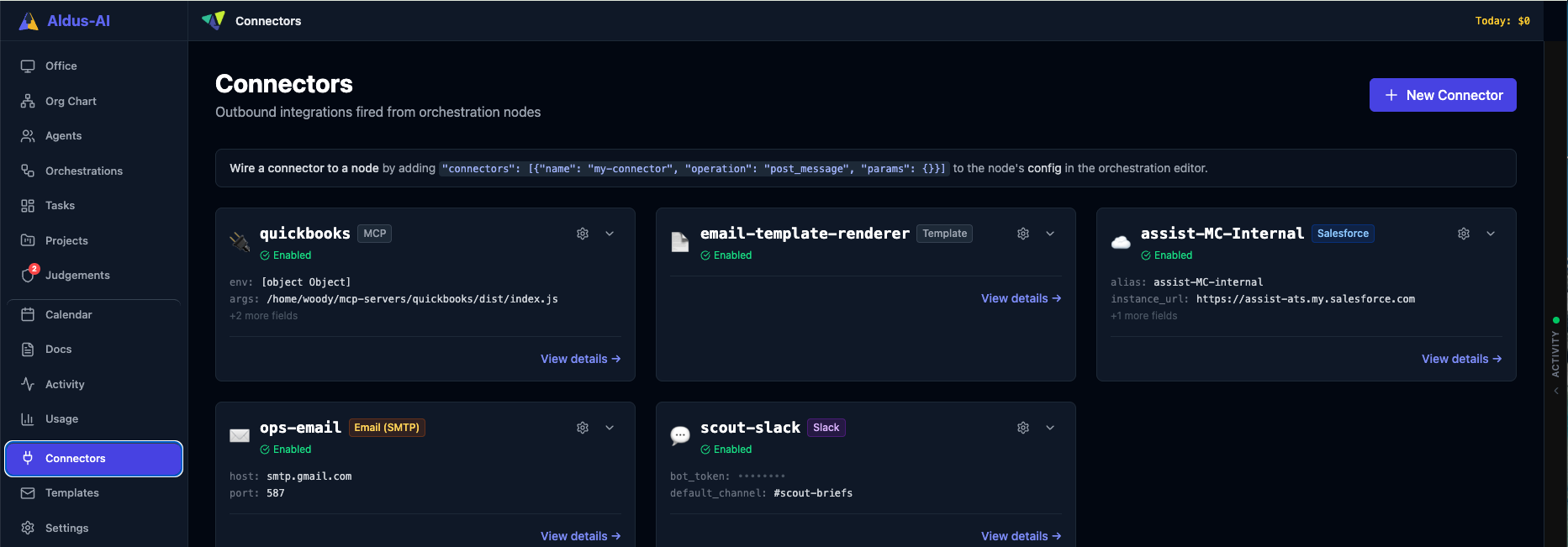Image resolution: width=1568 pixels, height=547 pixels.
Task: Click the Activity pulse icon in sidebar
Action: click(x=28, y=384)
